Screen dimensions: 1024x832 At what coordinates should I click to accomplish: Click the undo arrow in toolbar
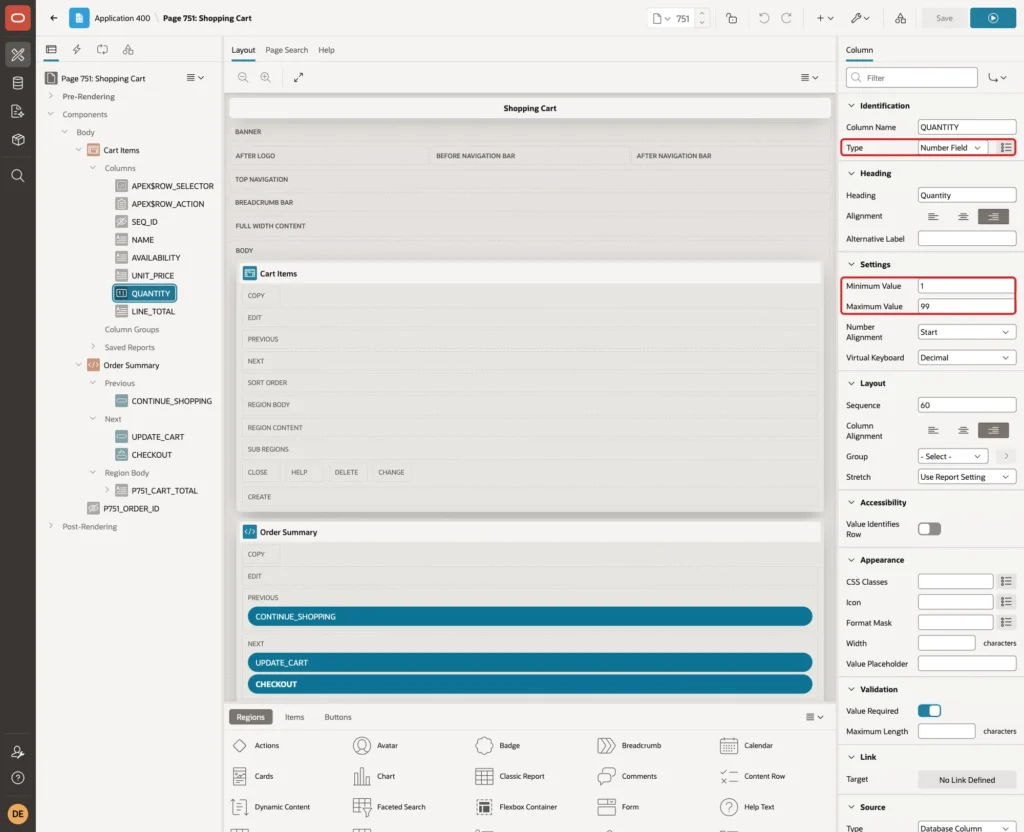point(763,18)
